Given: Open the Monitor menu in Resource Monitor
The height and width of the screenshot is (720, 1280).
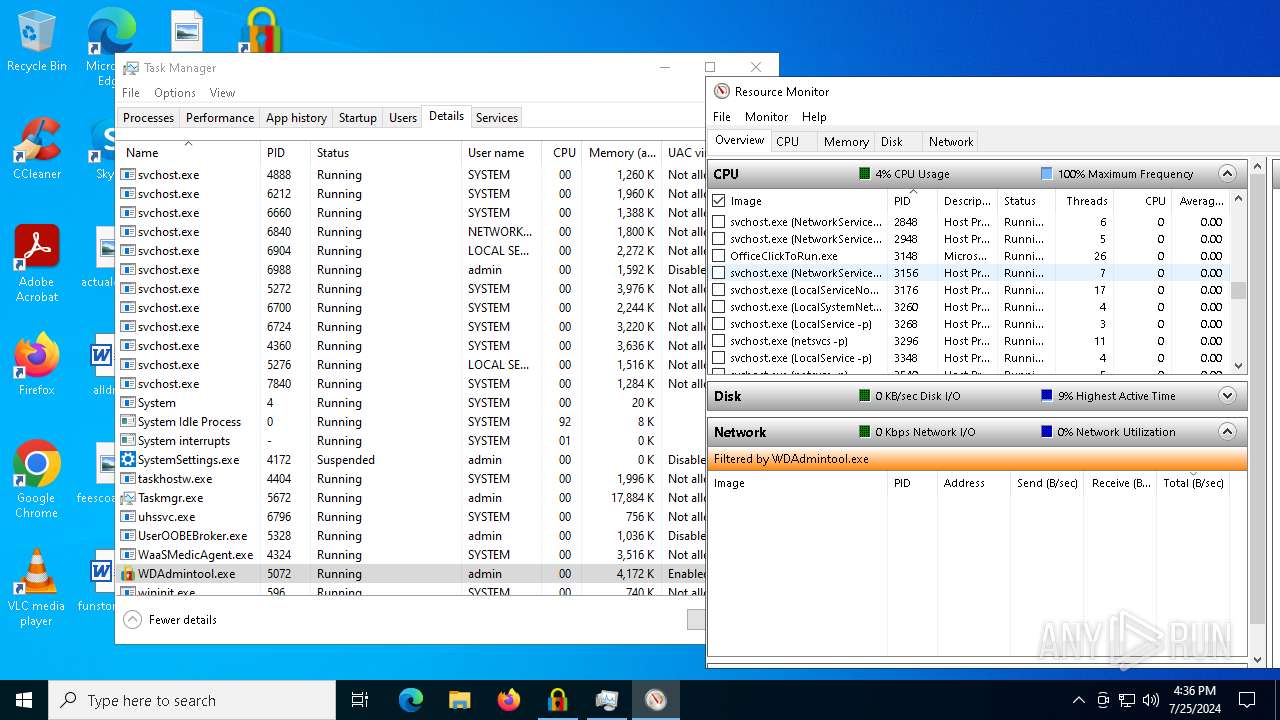Looking at the screenshot, I should [766, 117].
